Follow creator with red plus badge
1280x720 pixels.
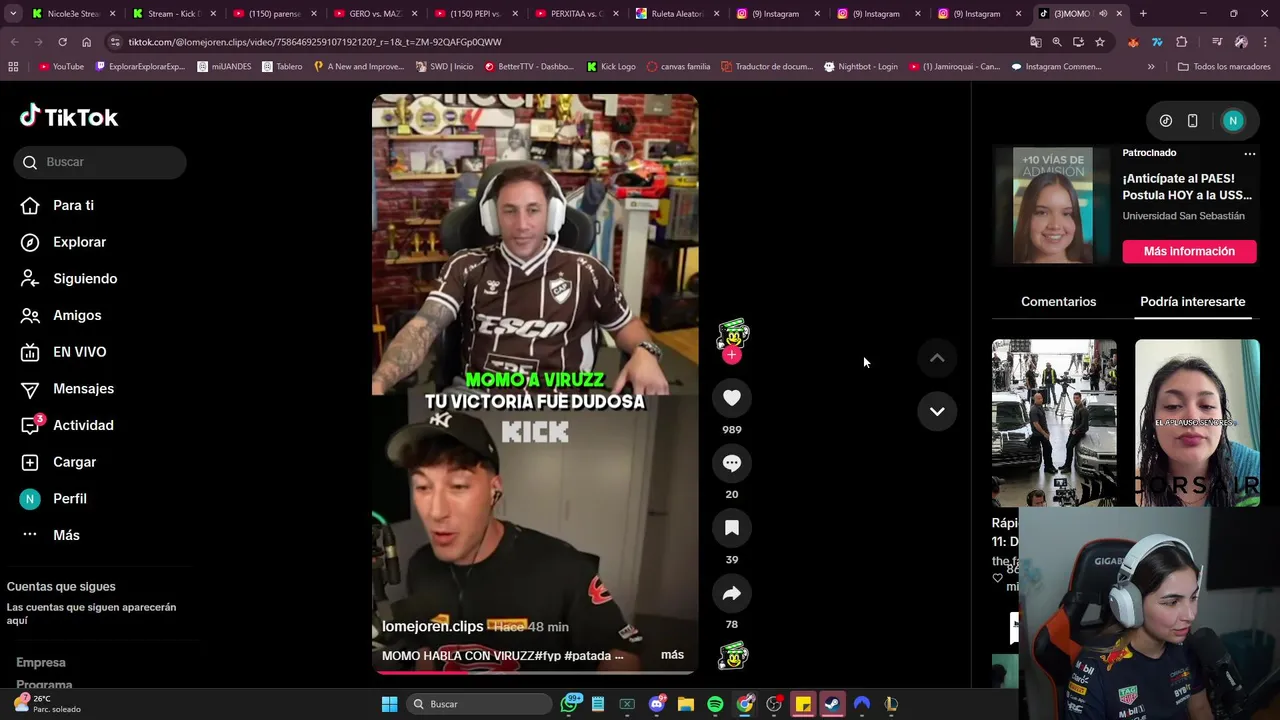pos(732,355)
